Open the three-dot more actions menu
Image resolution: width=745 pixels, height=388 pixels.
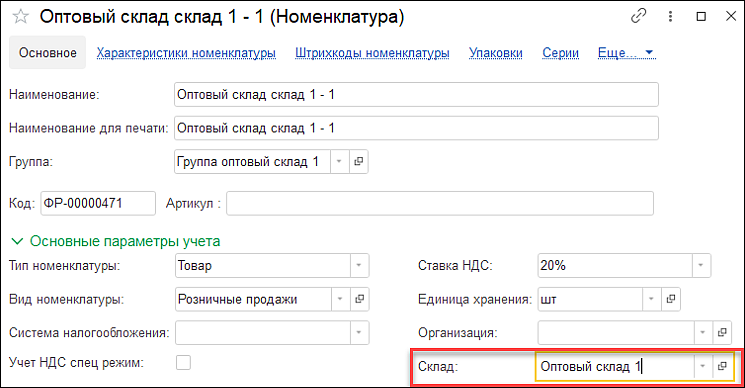[670, 17]
